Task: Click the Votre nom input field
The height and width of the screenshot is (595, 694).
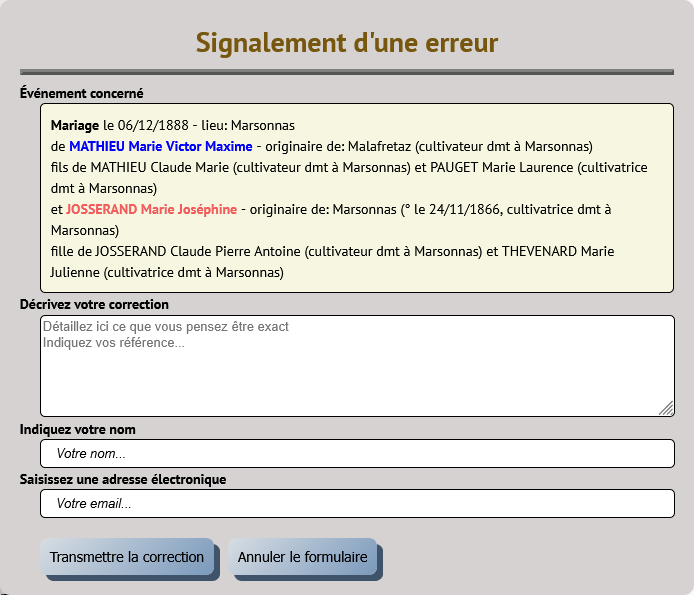Action: [x=357, y=454]
